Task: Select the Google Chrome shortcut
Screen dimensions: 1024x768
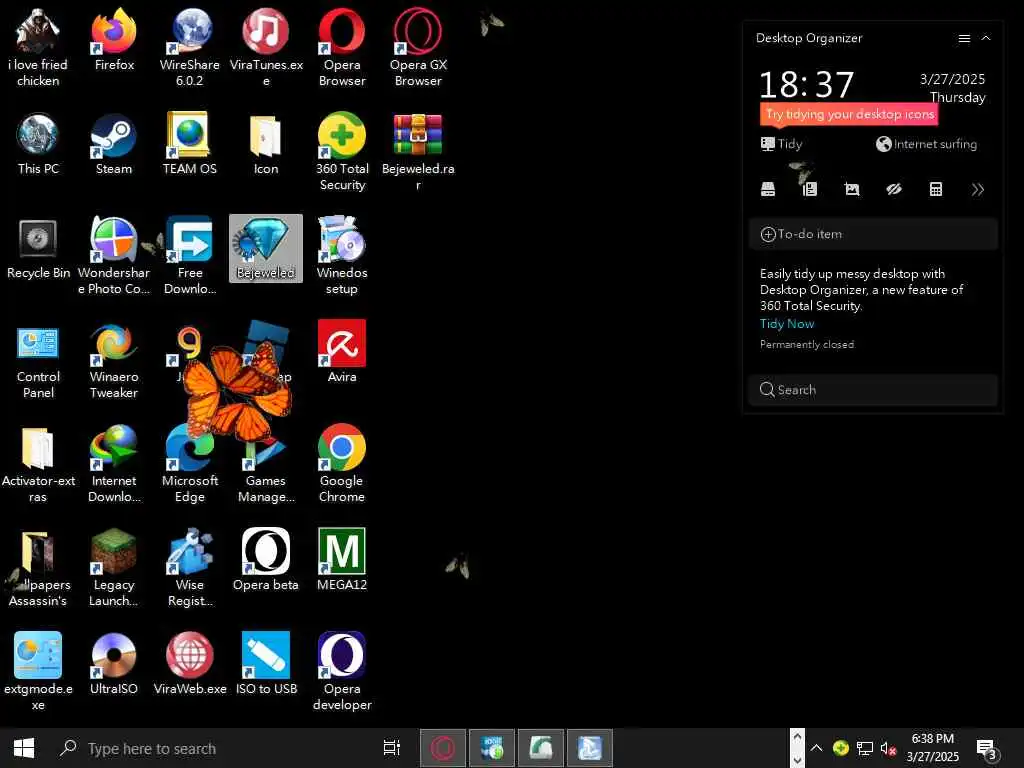Action: (x=342, y=464)
